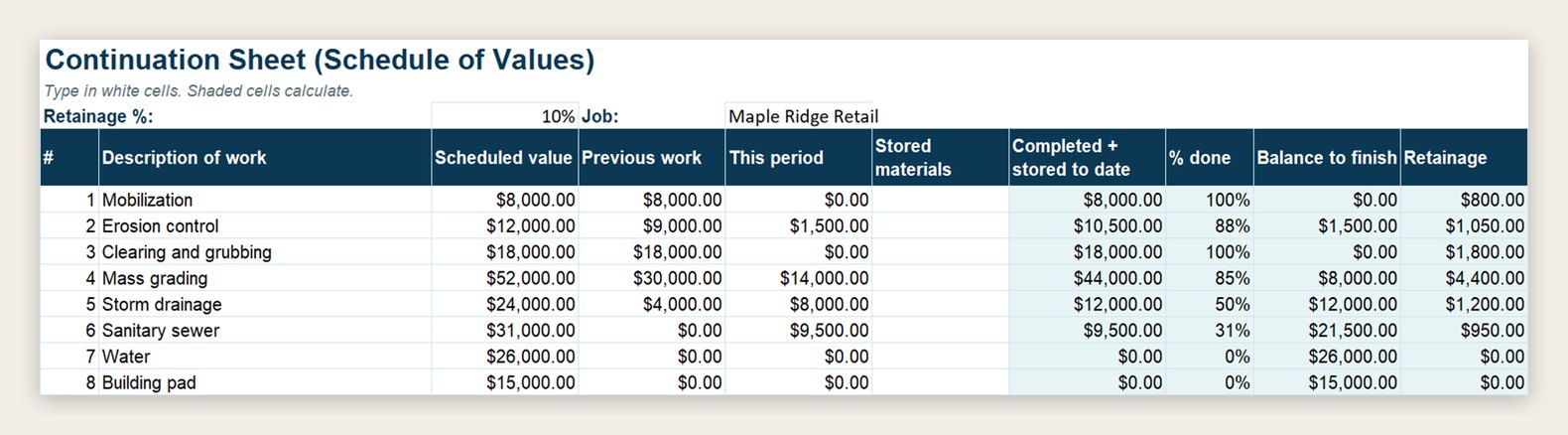Select scheduled value $24,000.00 for Storm drainage
The width and height of the screenshot is (1568, 435).
[504, 304]
